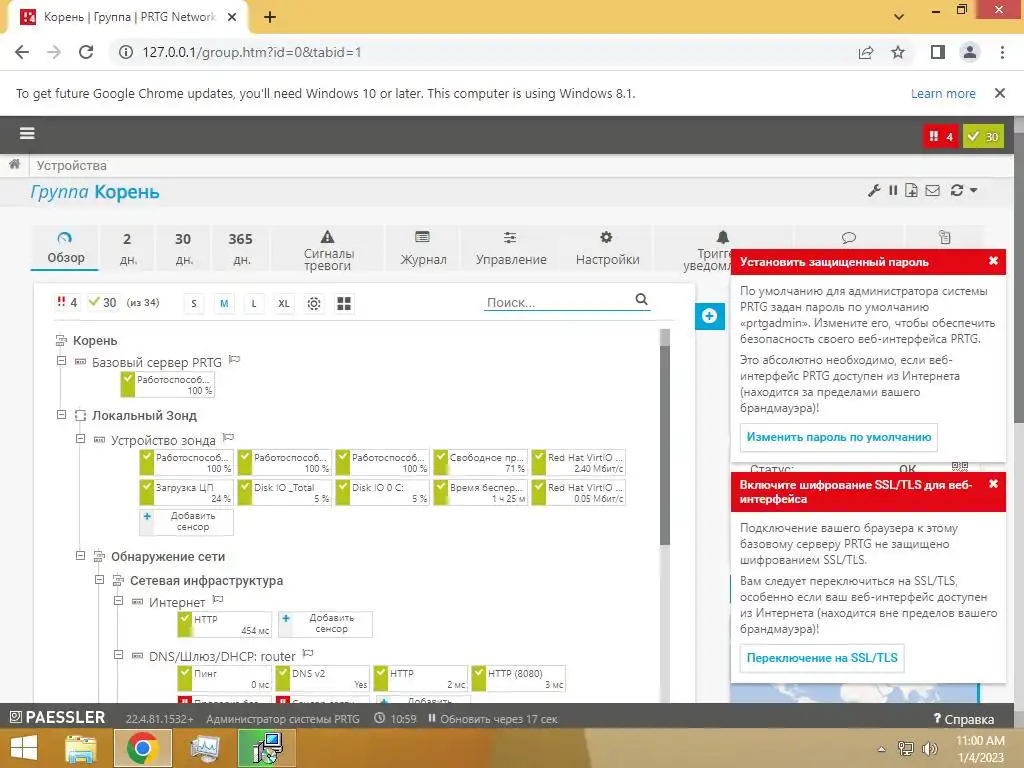Open the HTTP (8080) sensor
The height and width of the screenshot is (768, 1024).
pyautogui.click(x=518, y=679)
